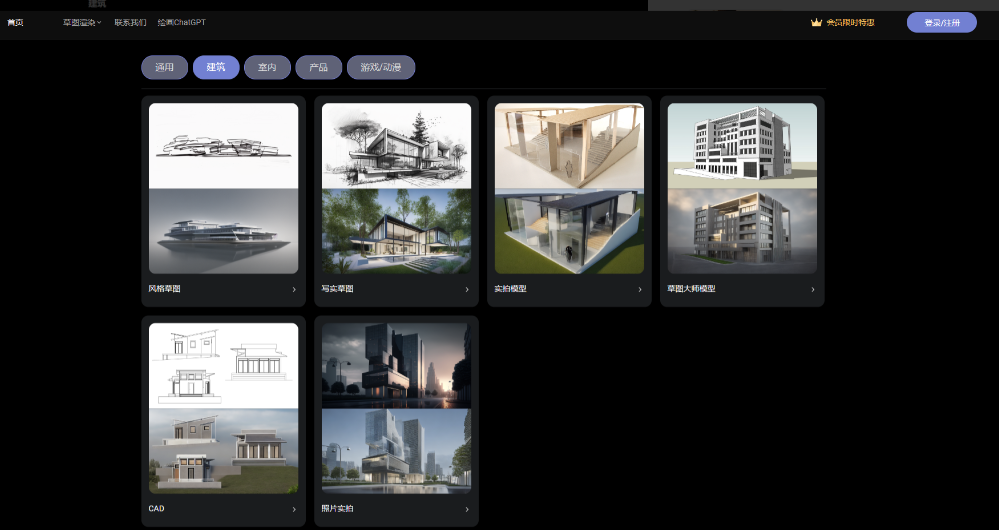Open the 草图渲染 dropdown menu

tap(82, 22)
